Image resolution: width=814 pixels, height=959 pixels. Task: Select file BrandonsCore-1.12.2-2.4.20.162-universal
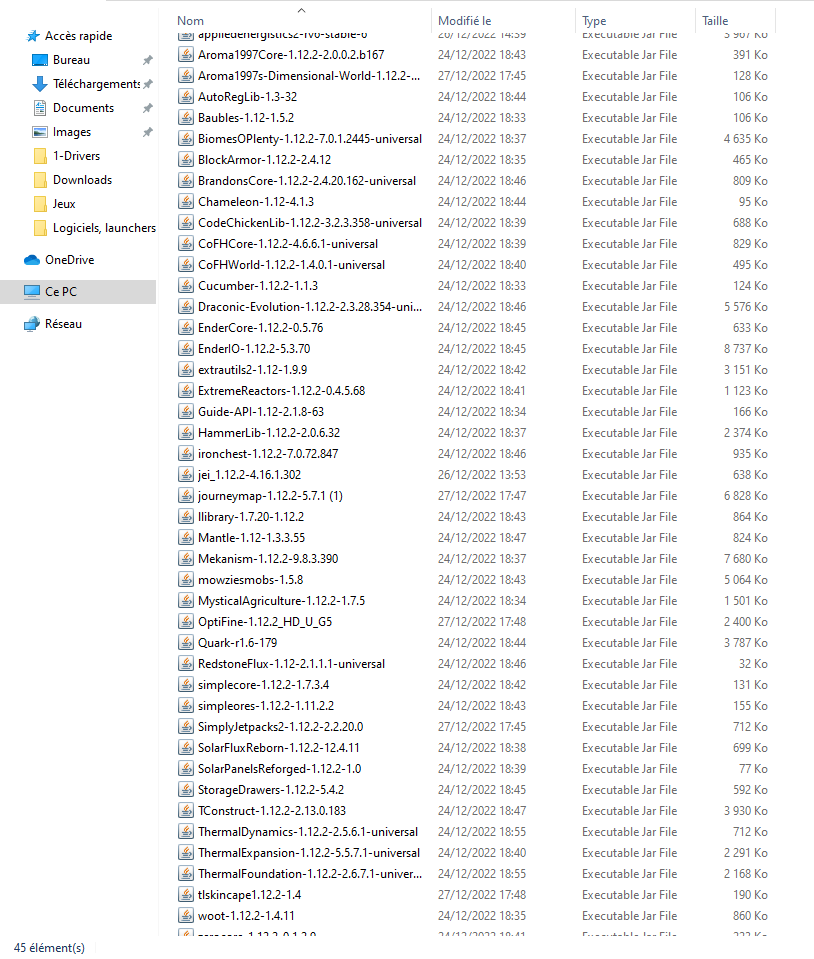(307, 181)
